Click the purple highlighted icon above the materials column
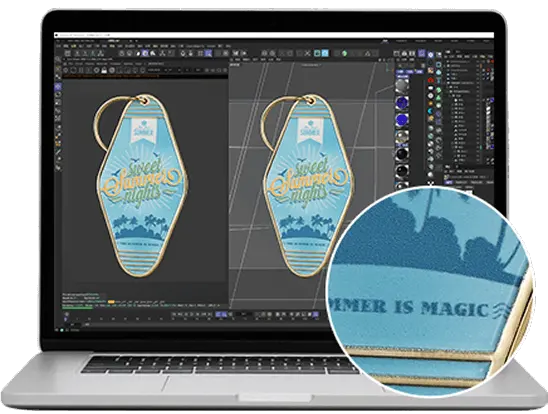Screen dimensions: 548x414 pos(422,53)
